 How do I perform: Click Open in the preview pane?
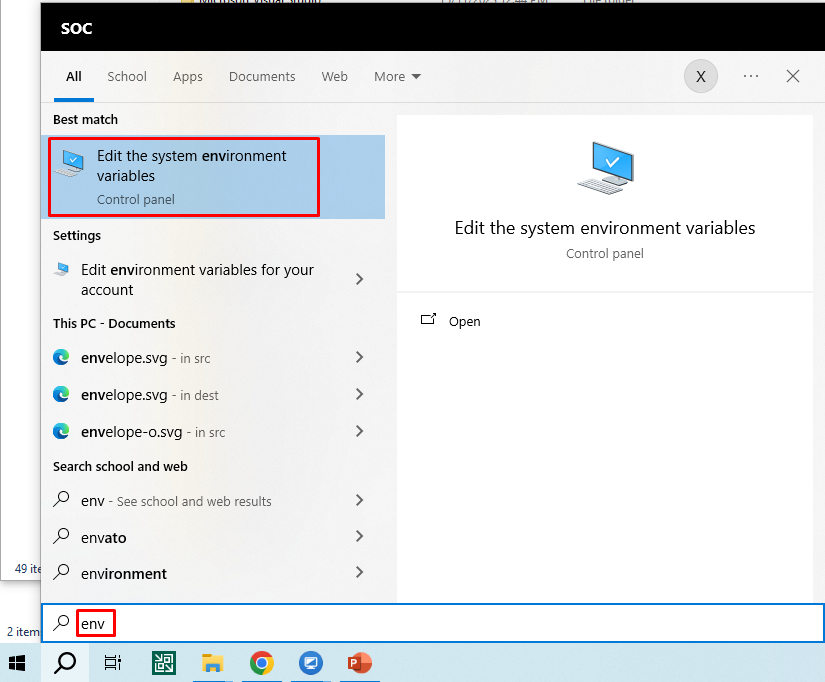pyautogui.click(x=464, y=321)
